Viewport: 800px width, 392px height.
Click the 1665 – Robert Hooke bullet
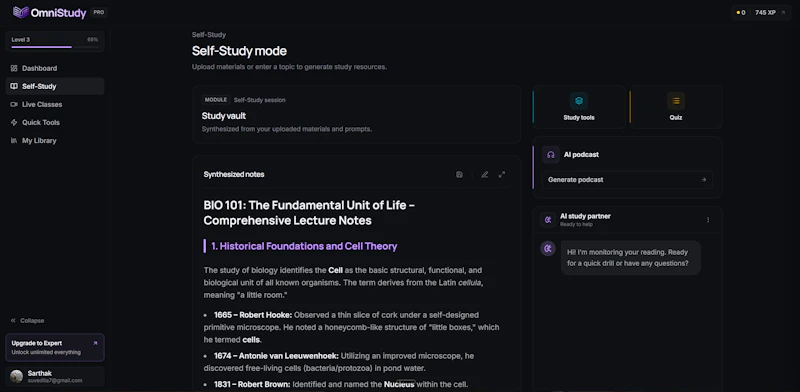tap(352, 327)
